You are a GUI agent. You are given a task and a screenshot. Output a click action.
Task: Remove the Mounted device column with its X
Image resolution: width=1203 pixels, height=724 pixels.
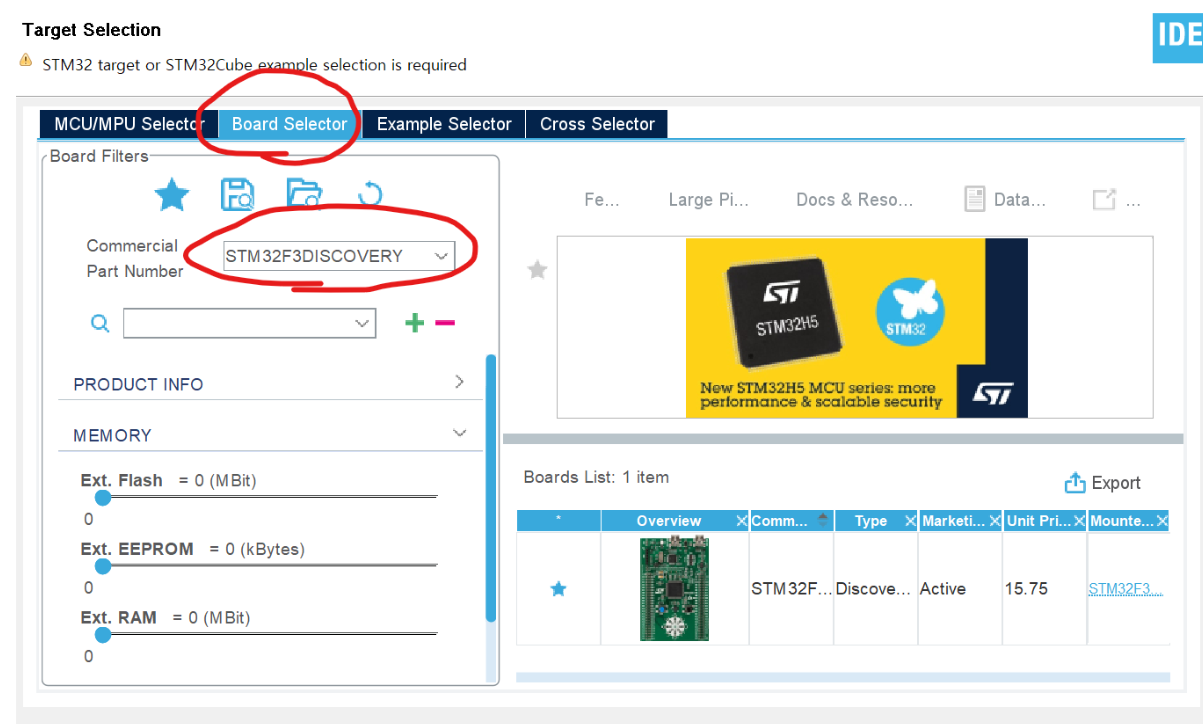1162,521
